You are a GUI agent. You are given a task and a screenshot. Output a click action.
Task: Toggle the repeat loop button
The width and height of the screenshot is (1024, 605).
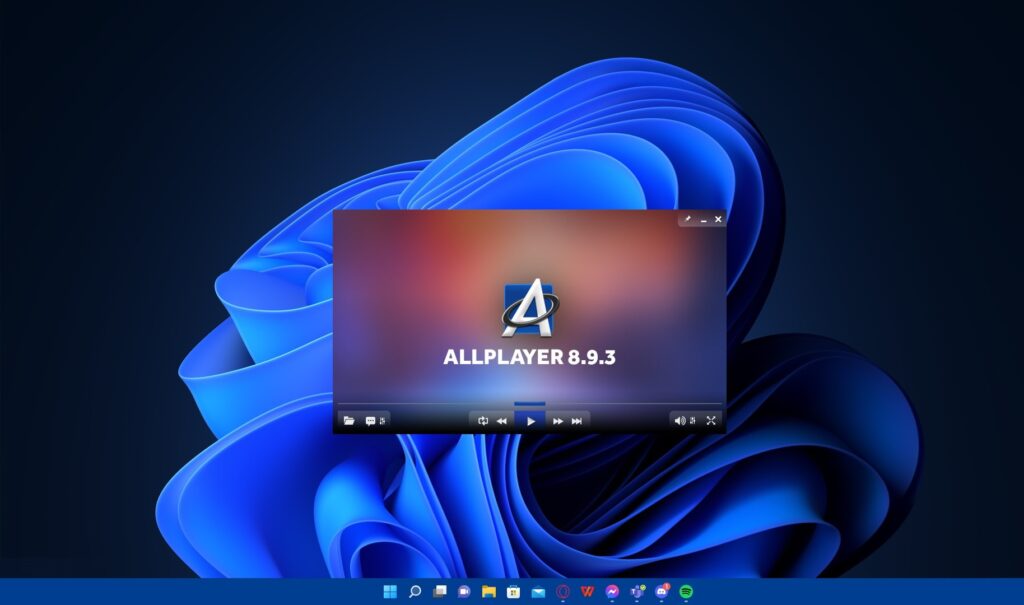coord(483,421)
